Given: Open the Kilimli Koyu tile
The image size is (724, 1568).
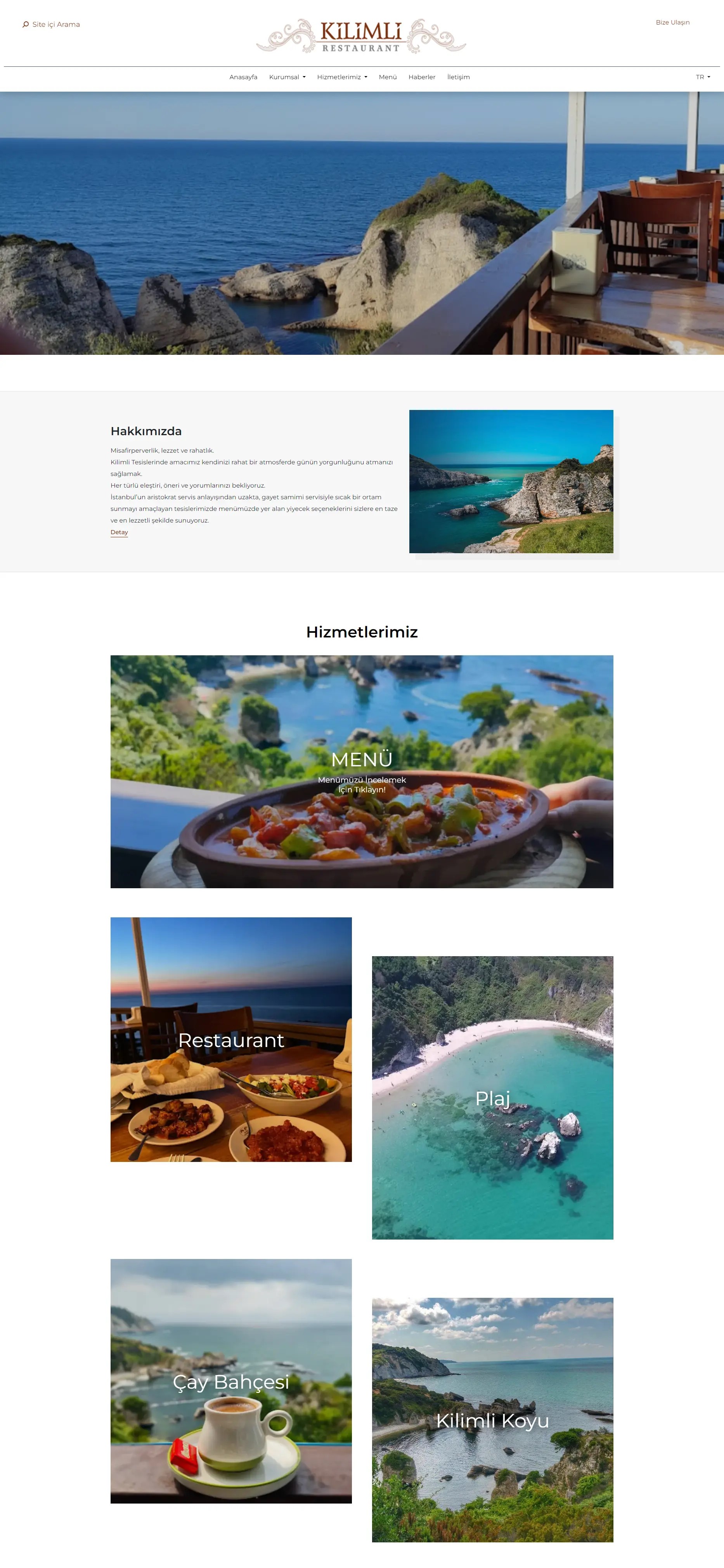Looking at the screenshot, I should point(493,1419).
